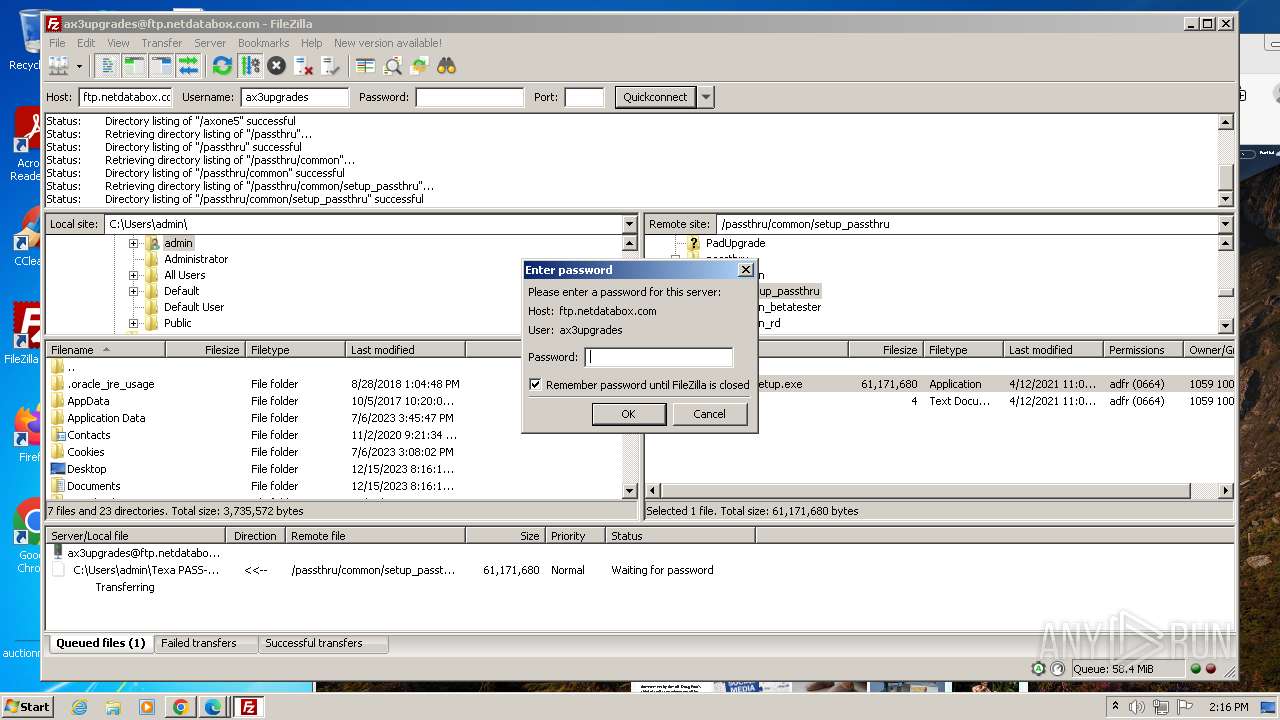
Task: Open the Quickconnect history dropdown
Action: (x=706, y=97)
